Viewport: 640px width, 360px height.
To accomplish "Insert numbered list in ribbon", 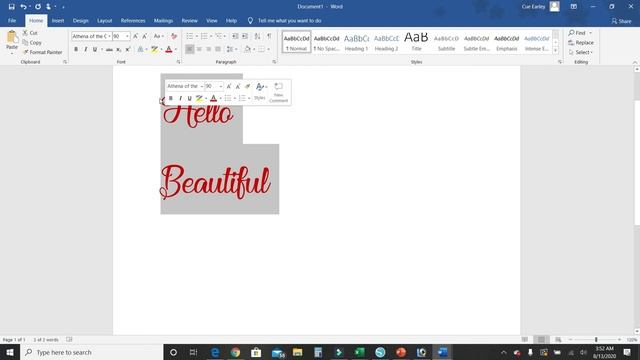I will (x=204, y=36).
